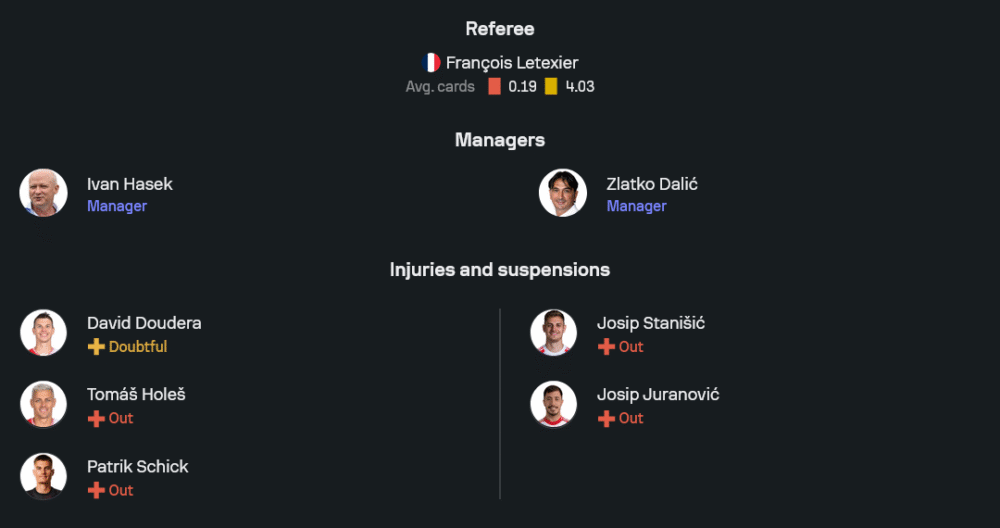Click David Doudera's doubtful status cross icon
Image resolution: width=1000 pixels, height=528 pixels.
96,347
